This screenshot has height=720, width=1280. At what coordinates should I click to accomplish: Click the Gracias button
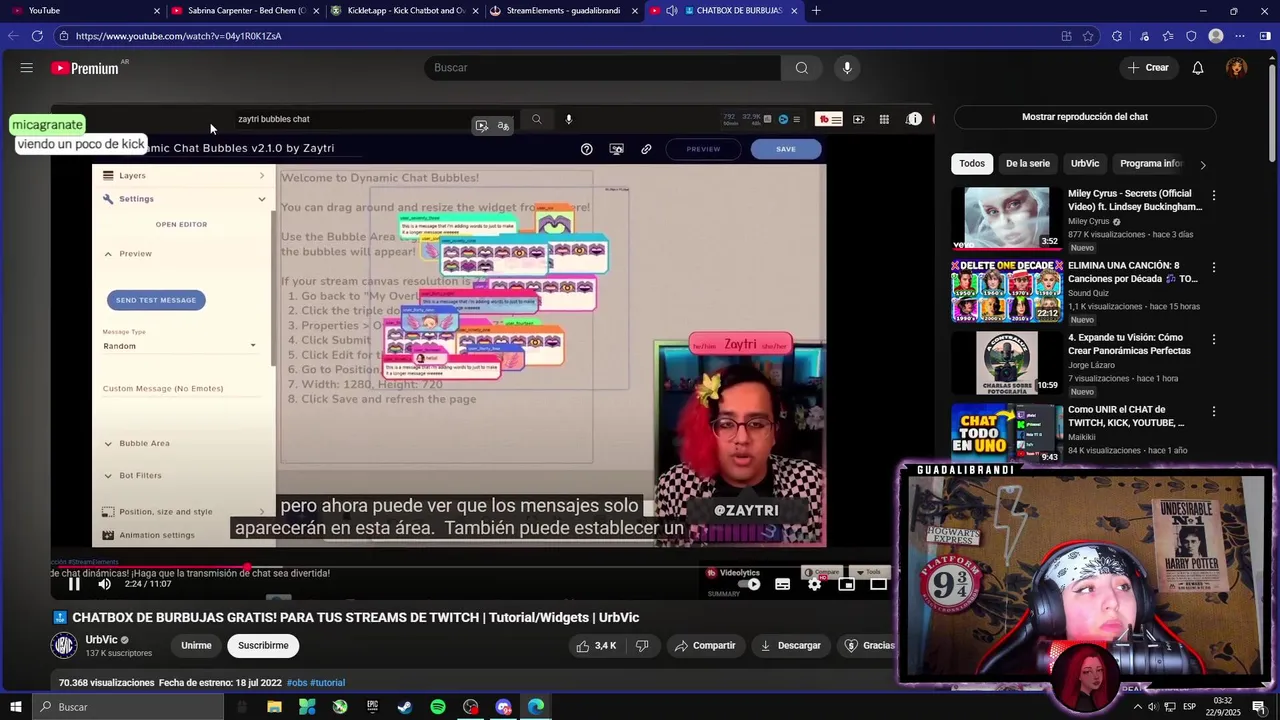(x=868, y=646)
